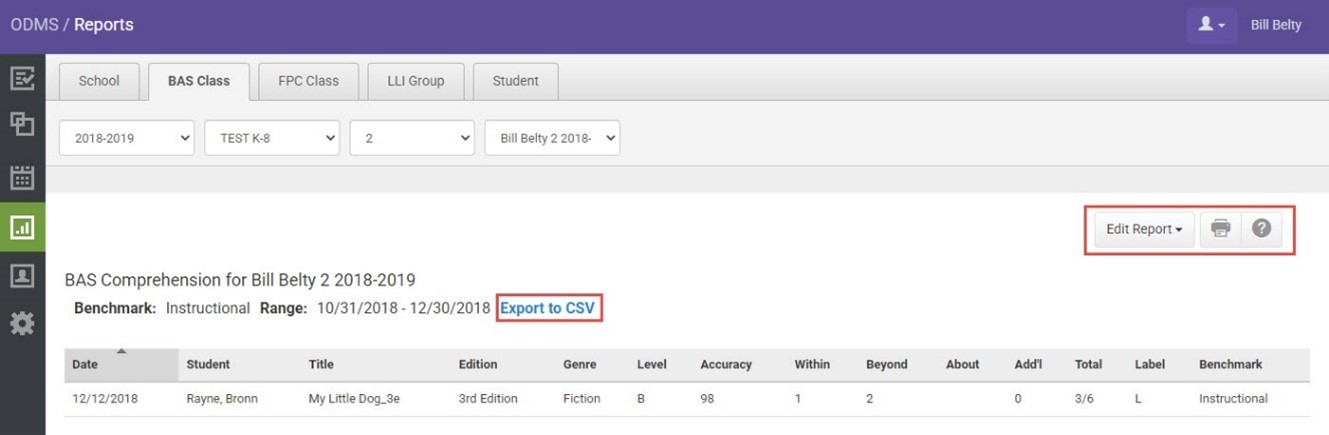Image resolution: width=1329 pixels, height=435 pixels.
Task: Open the user account menu icon
Action: [x=1211, y=25]
